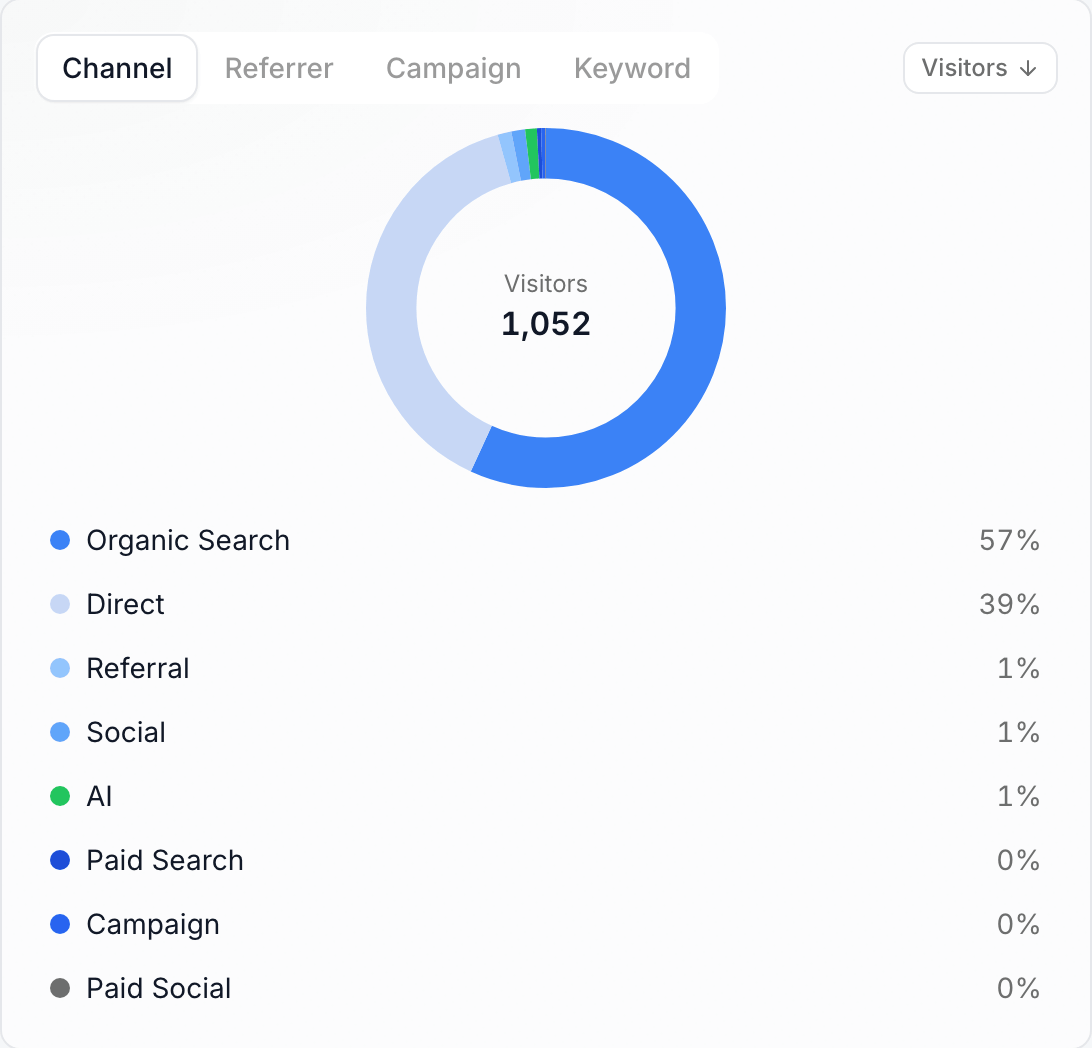Click the green AI donut segment

(533, 154)
